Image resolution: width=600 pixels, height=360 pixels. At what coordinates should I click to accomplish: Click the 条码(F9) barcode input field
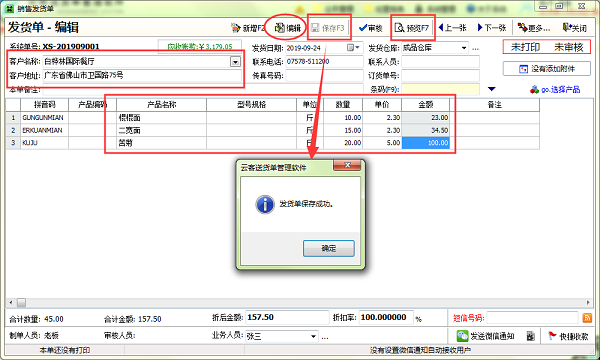pyautogui.click(x=440, y=89)
